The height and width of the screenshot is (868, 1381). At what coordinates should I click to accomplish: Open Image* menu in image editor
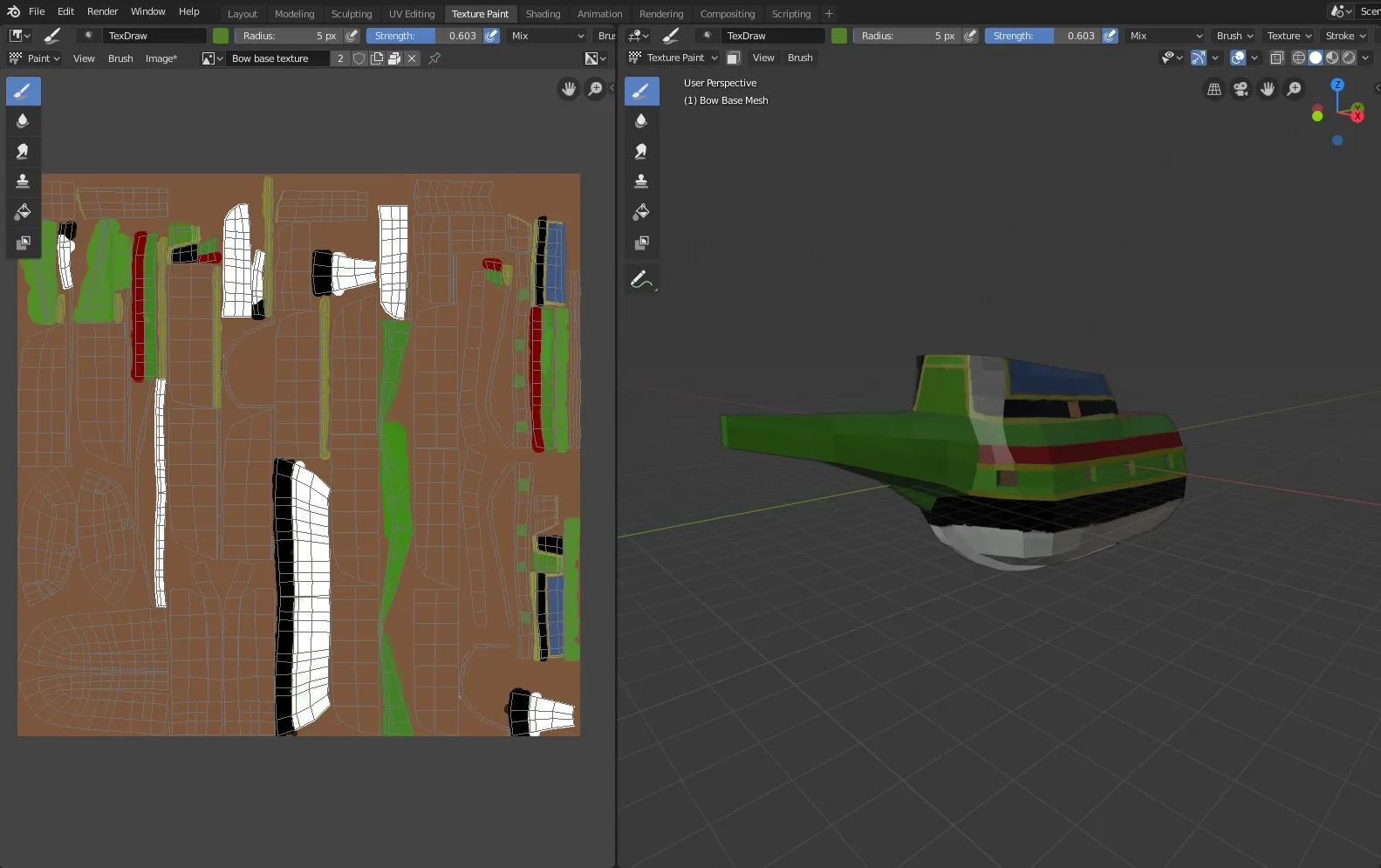(161, 58)
